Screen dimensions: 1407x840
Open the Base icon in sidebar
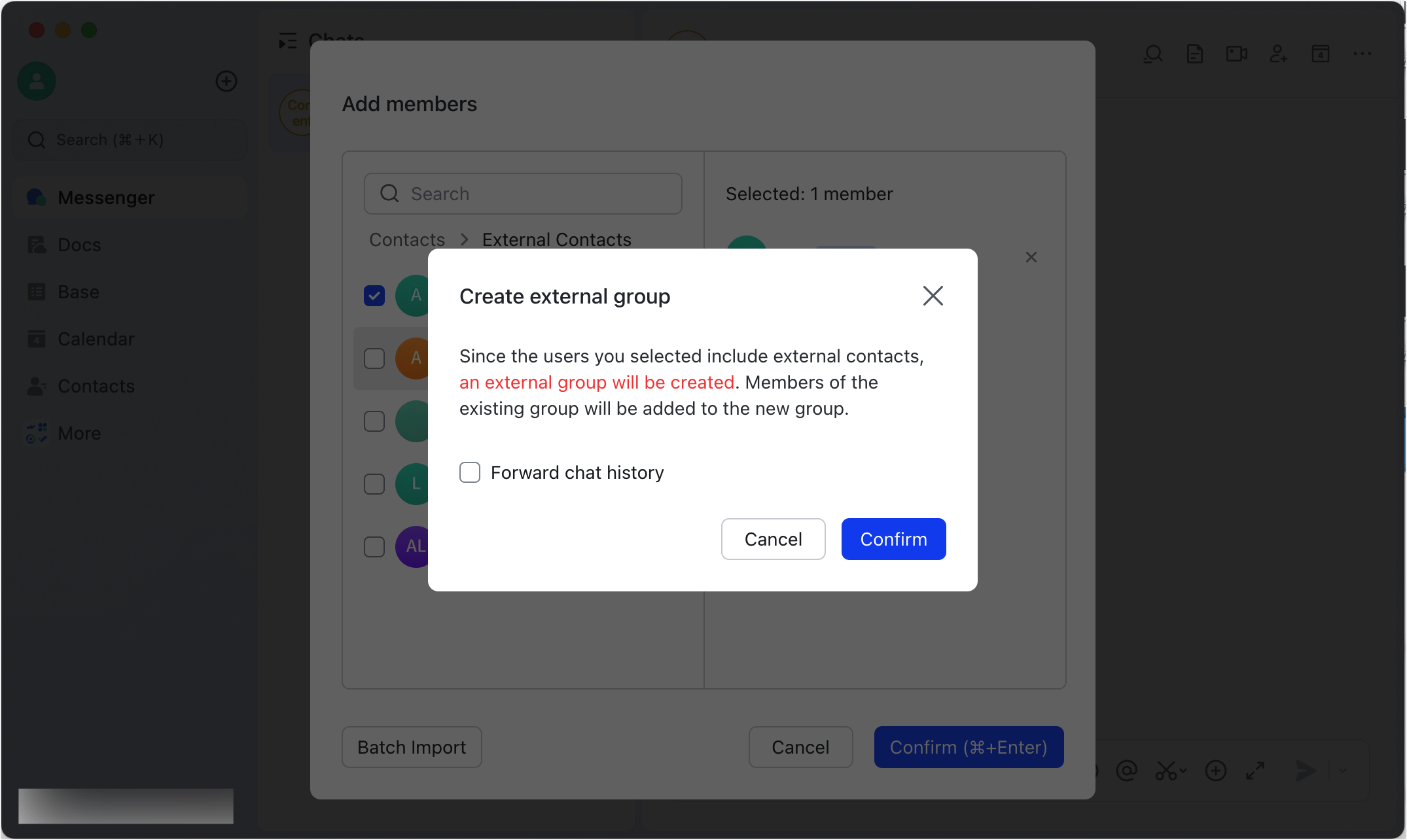(37, 292)
